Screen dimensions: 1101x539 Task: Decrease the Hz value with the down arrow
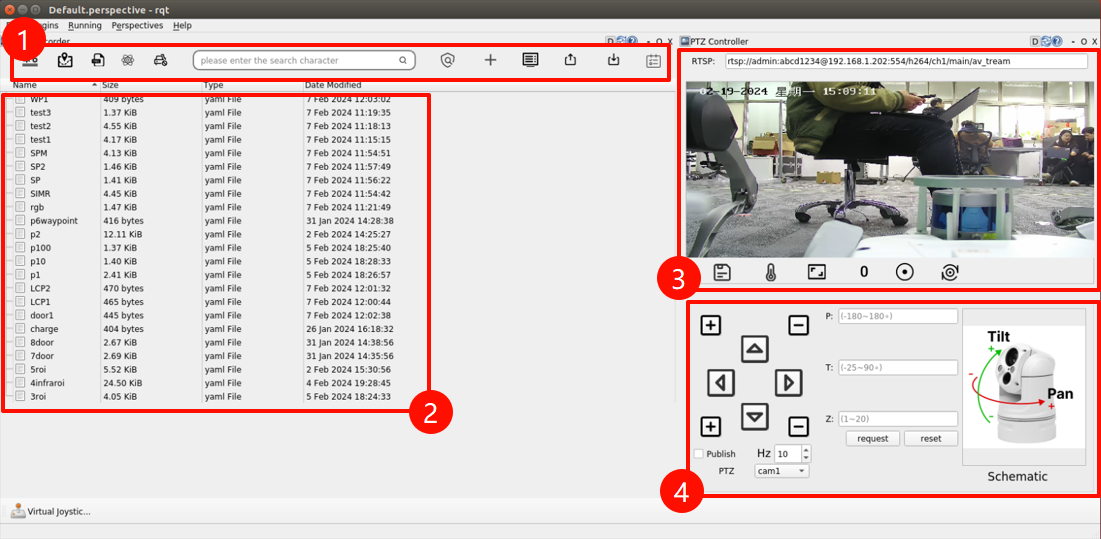[x=806, y=458]
